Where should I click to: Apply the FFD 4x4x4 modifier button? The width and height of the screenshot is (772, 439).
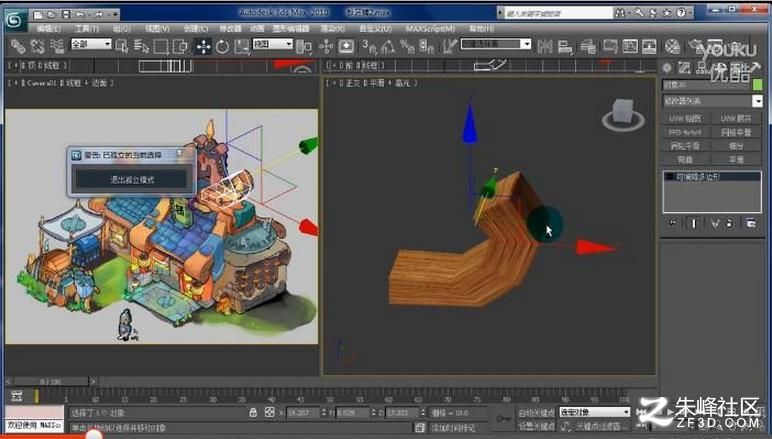click(x=685, y=132)
